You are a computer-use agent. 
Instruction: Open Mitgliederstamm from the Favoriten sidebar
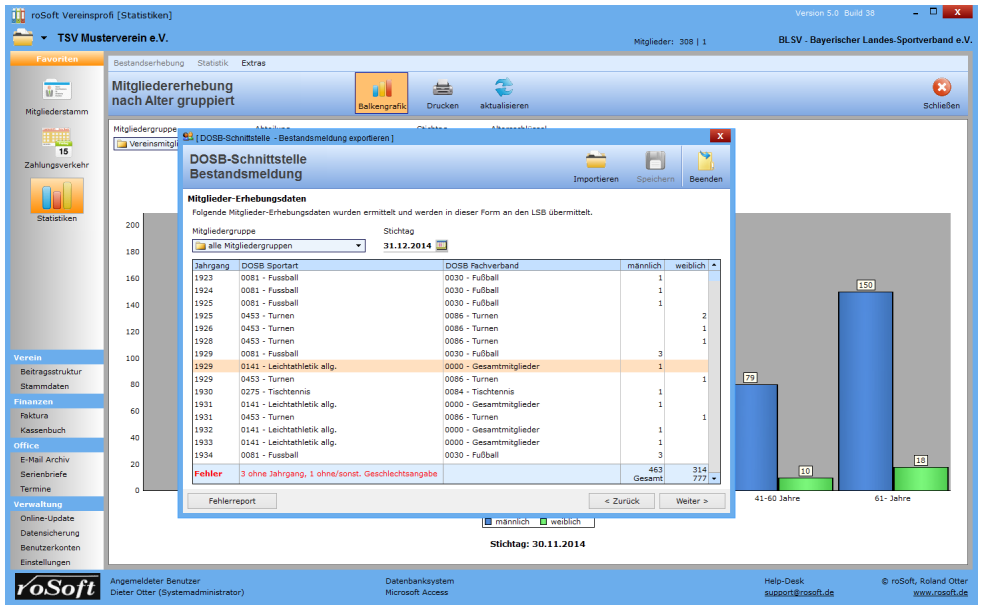pos(56,91)
